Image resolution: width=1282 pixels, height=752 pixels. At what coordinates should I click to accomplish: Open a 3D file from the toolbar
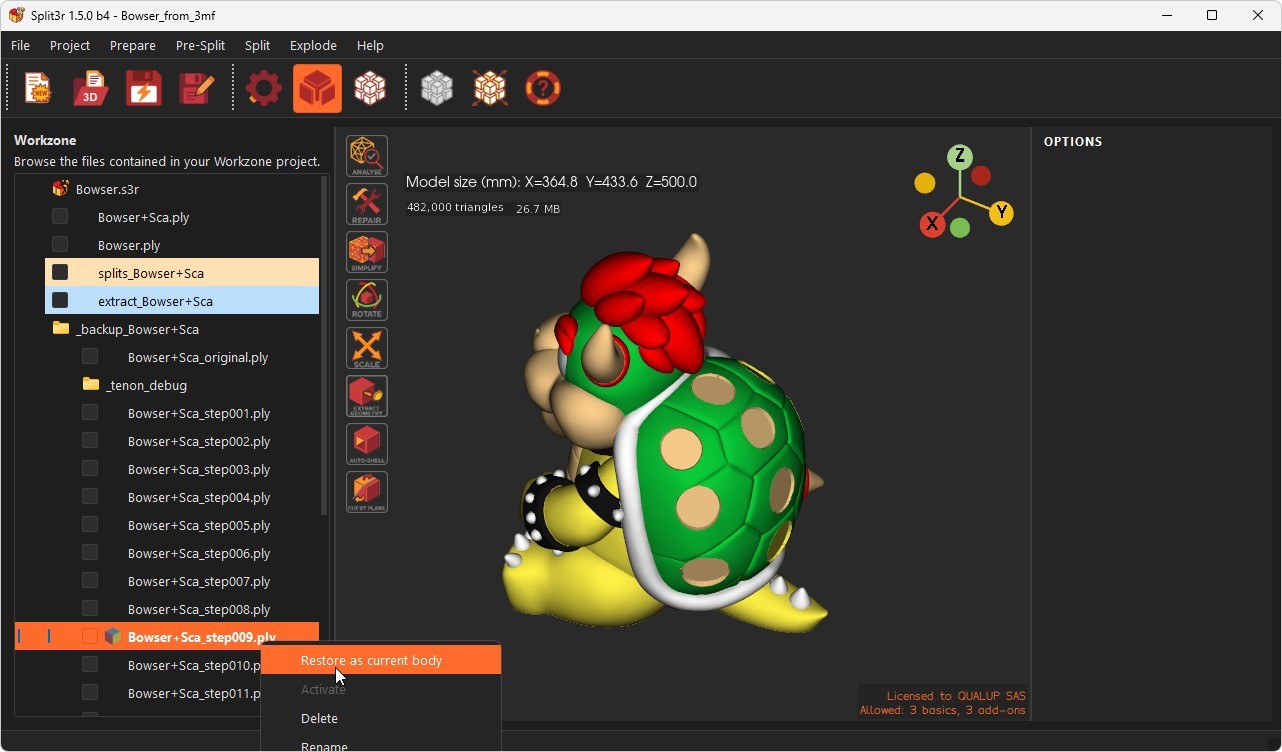pyautogui.click(x=91, y=89)
